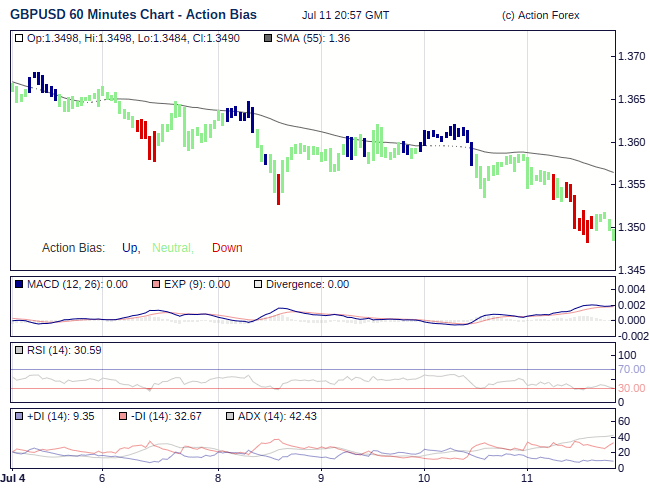Viewport: 650px width, 489px height.
Task: Click the ADX (14) legend swatch
Action: tap(230, 416)
